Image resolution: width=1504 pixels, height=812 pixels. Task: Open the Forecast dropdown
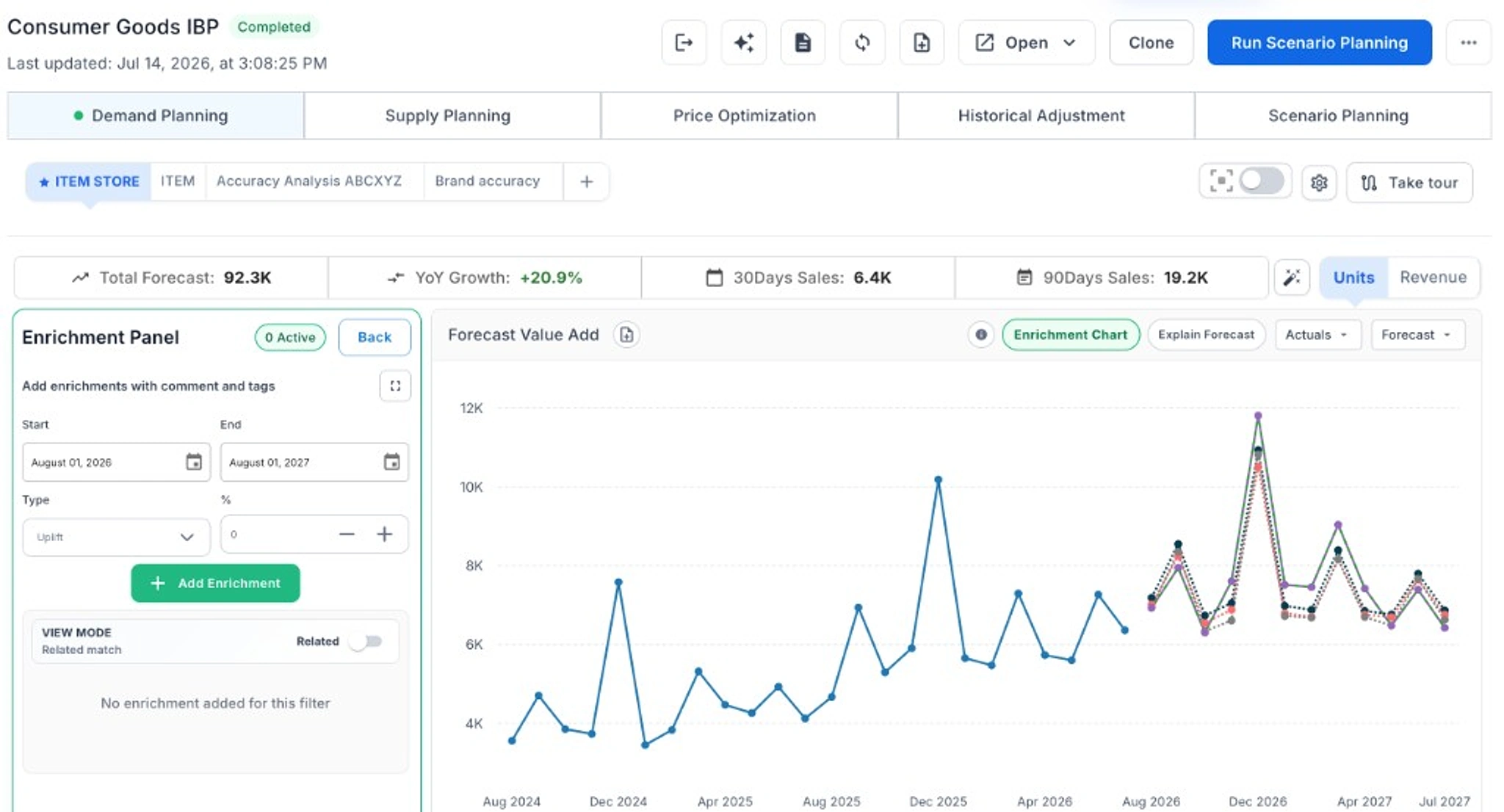(x=1417, y=335)
